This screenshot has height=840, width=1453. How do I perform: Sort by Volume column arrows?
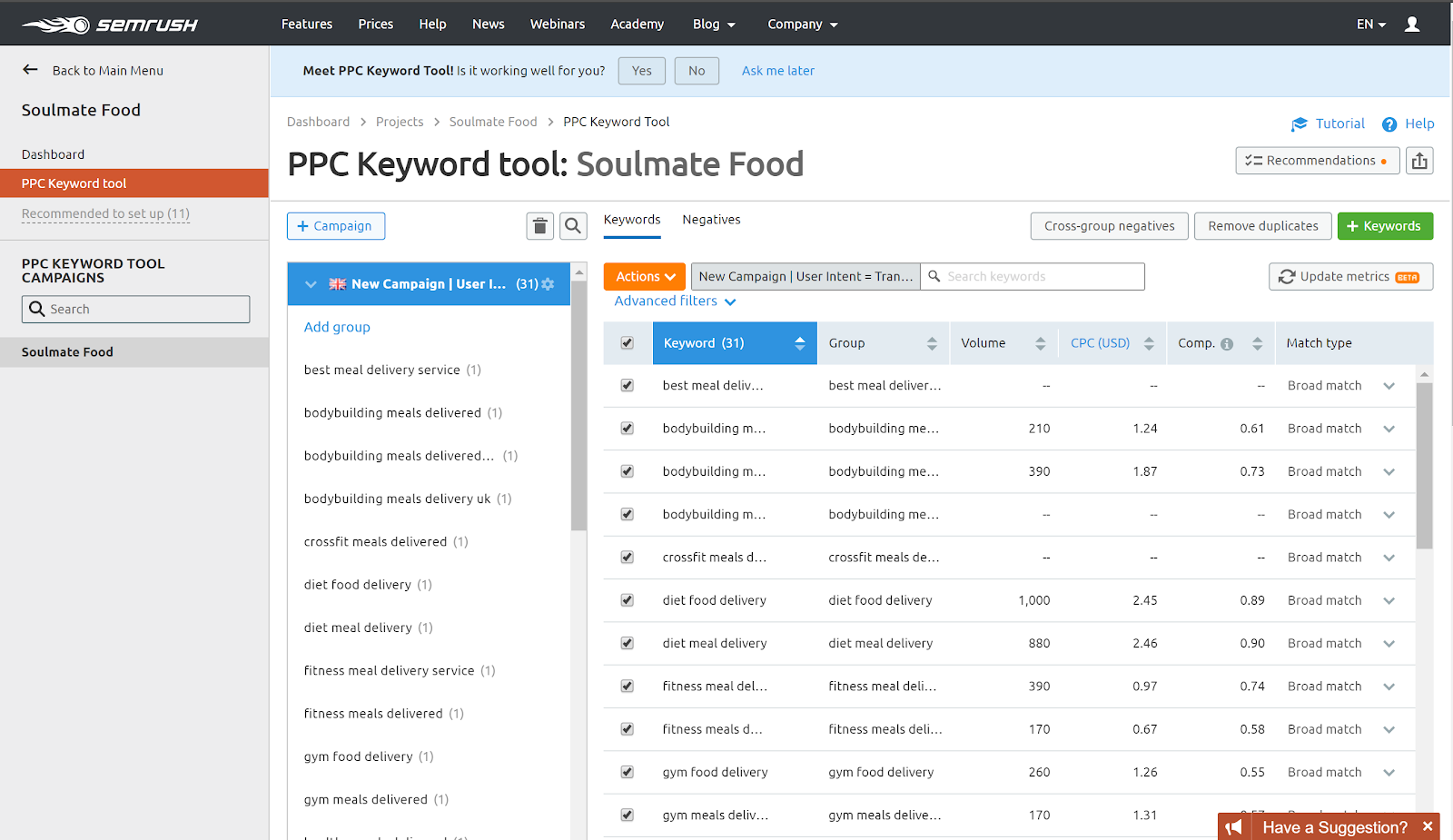point(1041,343)
